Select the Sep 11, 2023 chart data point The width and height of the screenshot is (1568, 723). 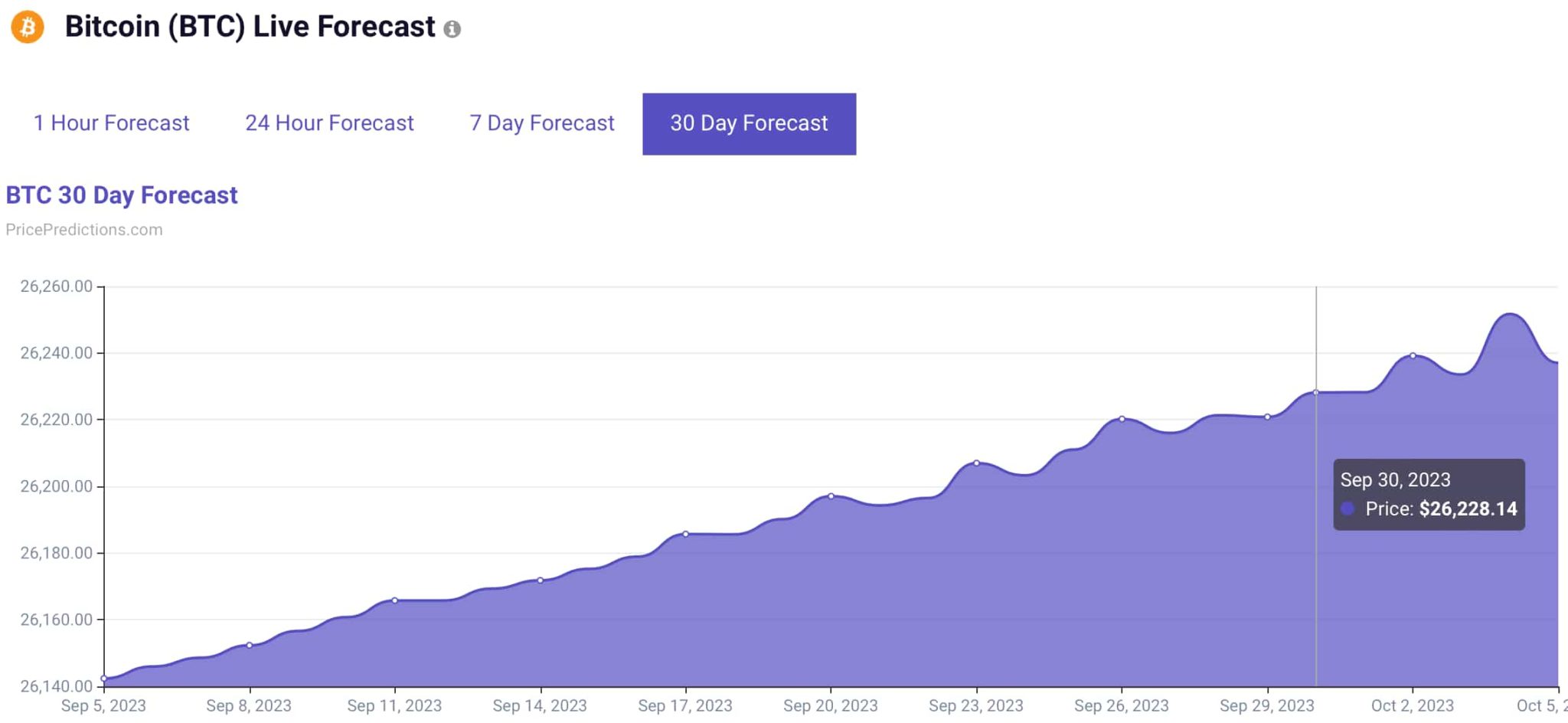point(395,600)
